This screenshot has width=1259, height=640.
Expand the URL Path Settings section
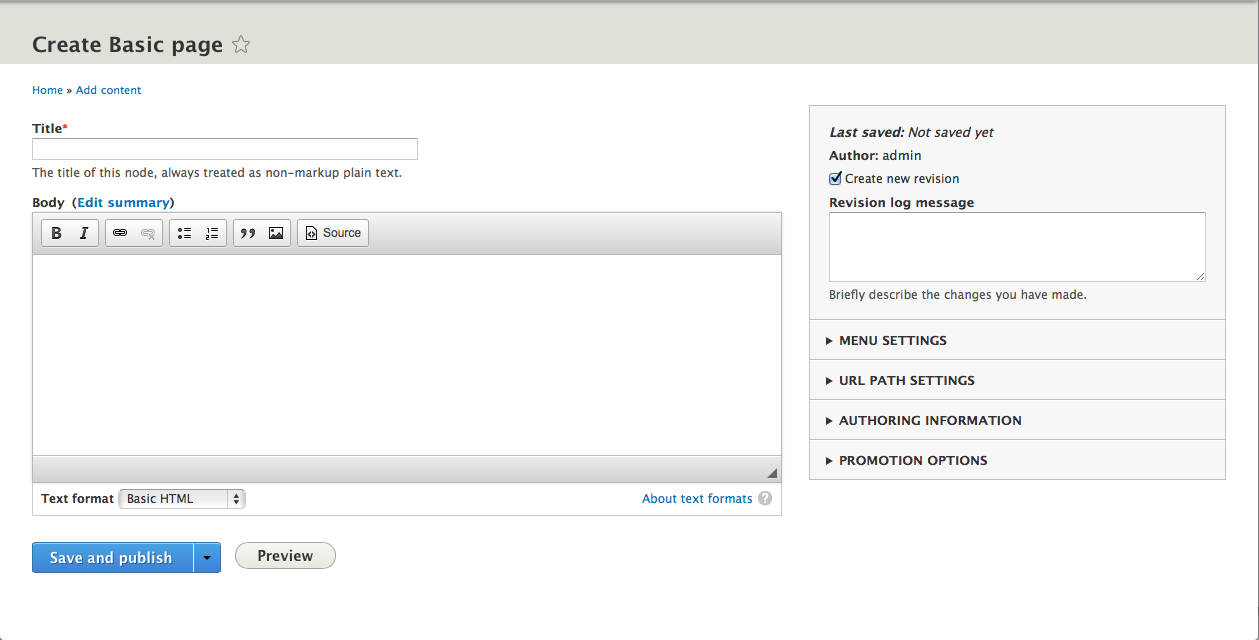[x=906, y=380]
